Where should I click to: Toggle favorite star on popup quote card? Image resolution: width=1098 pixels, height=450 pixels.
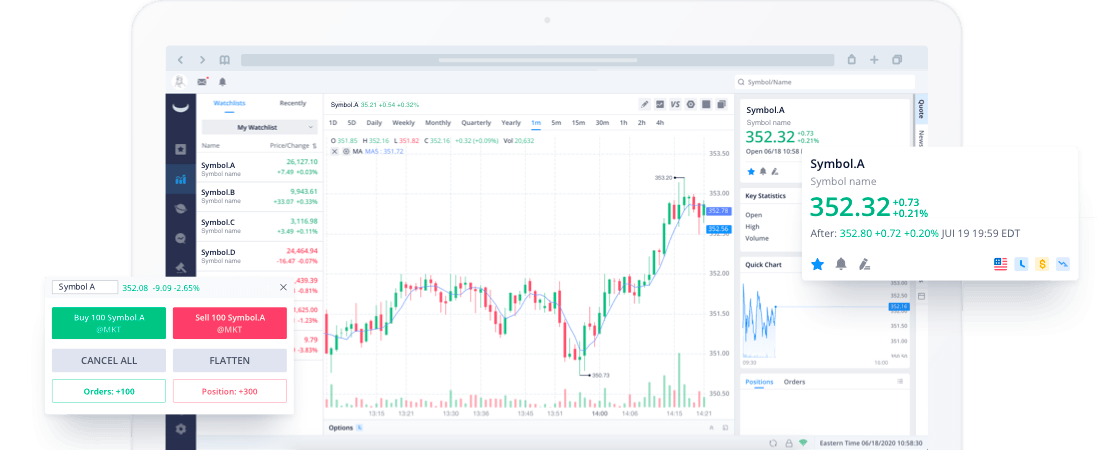[x=817, y=264]
